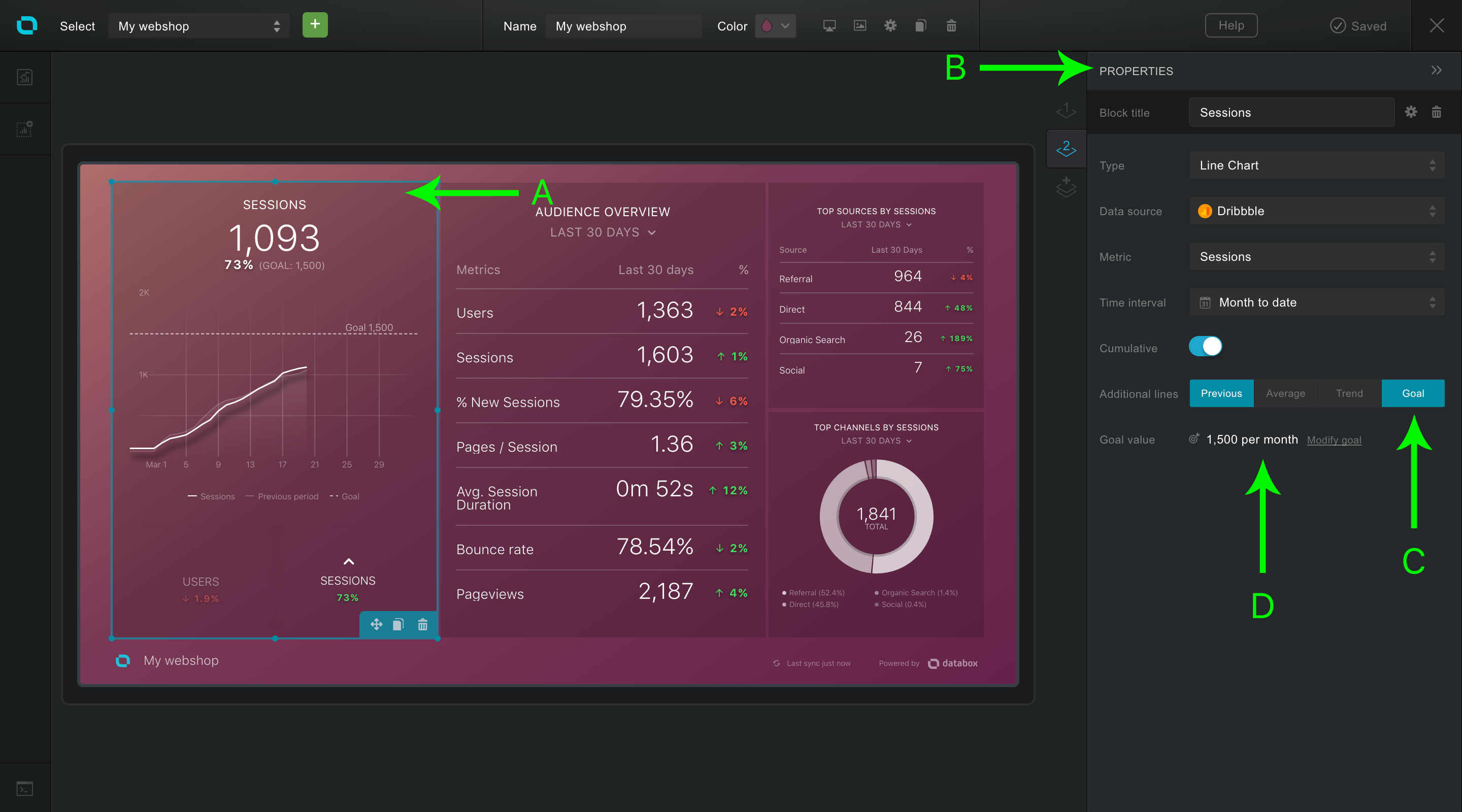This screenshot has width=1462, height=812.
Task: Open the Data source Dribbble dropdown
Action: tap(1317, 211)
